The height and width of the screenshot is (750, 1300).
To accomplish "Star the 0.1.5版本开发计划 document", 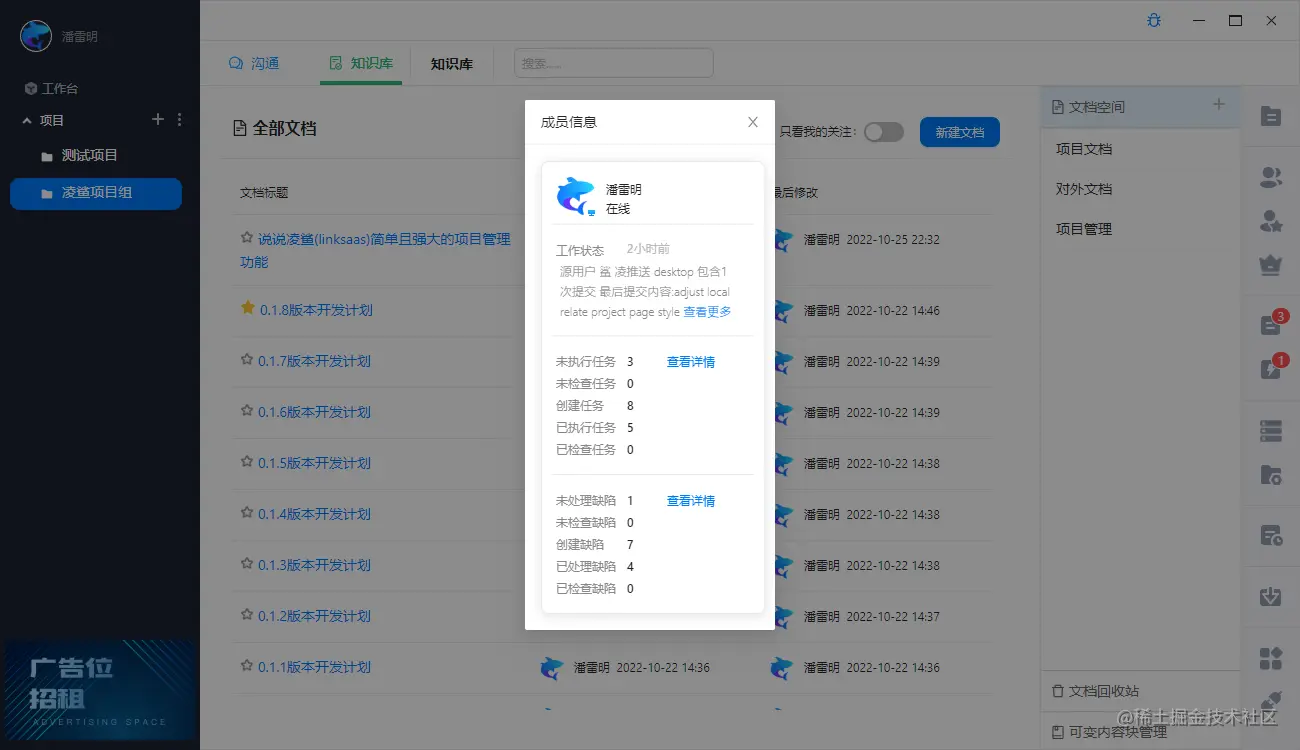I will point(247,462).
